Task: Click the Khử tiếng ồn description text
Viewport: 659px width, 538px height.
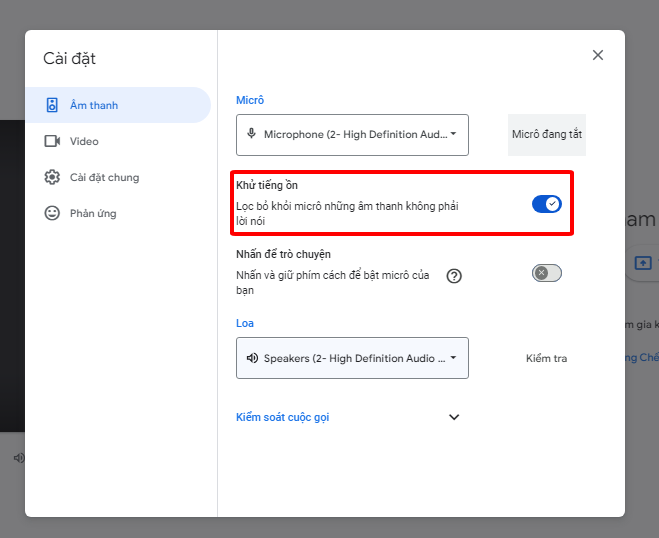Action: pos(346,213)
